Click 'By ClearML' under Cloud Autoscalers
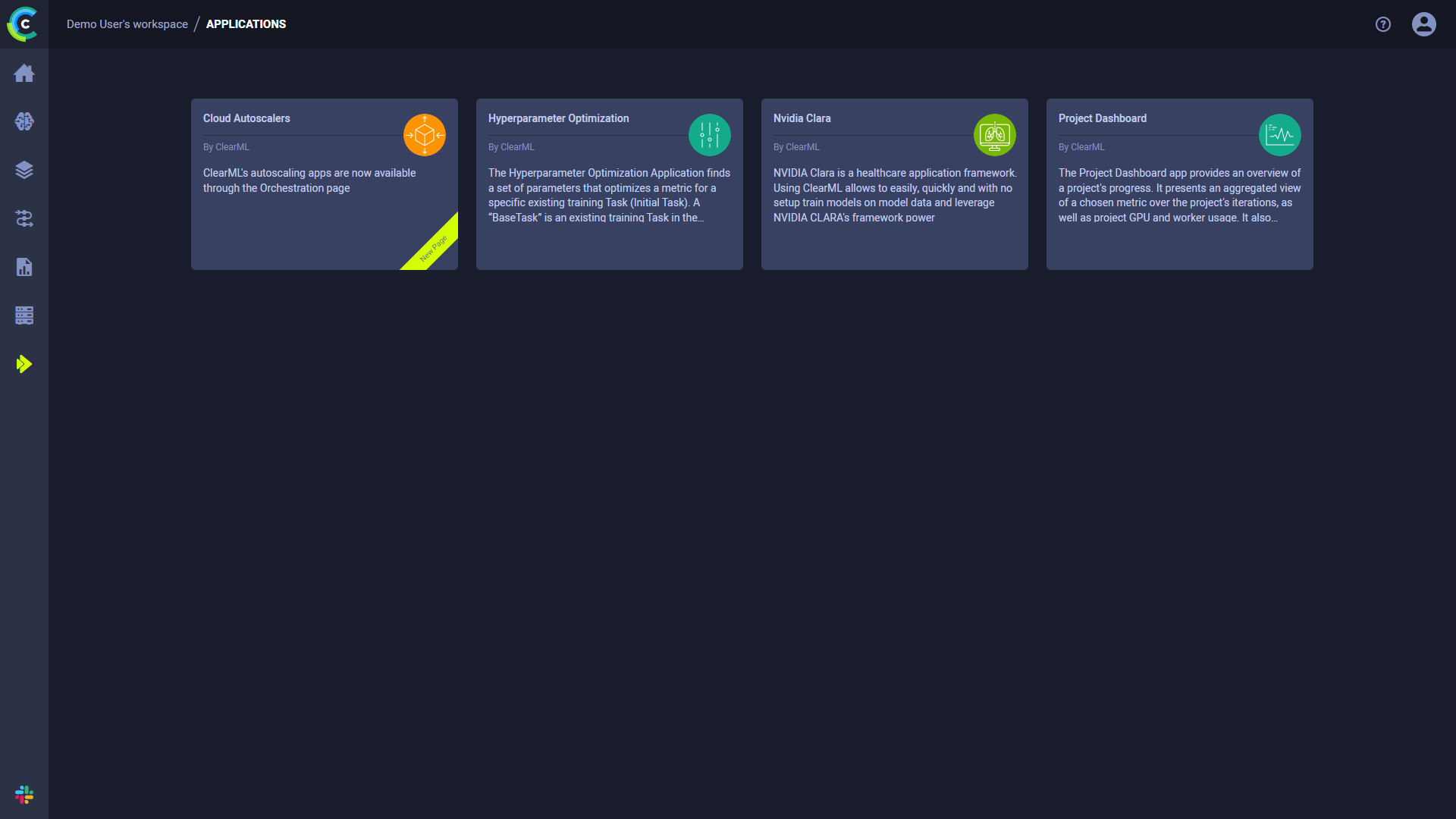1456x819 pixels. tap(226, 147)
